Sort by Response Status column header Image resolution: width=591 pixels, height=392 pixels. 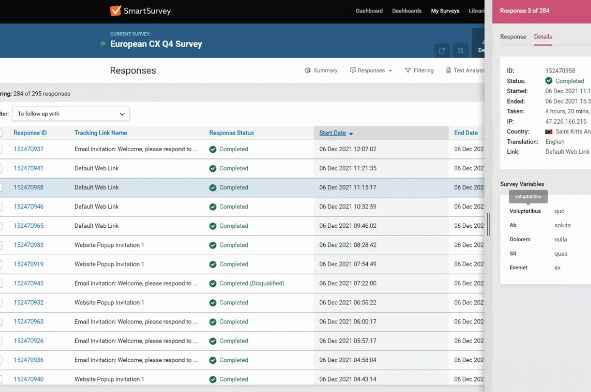pos(231,133)
